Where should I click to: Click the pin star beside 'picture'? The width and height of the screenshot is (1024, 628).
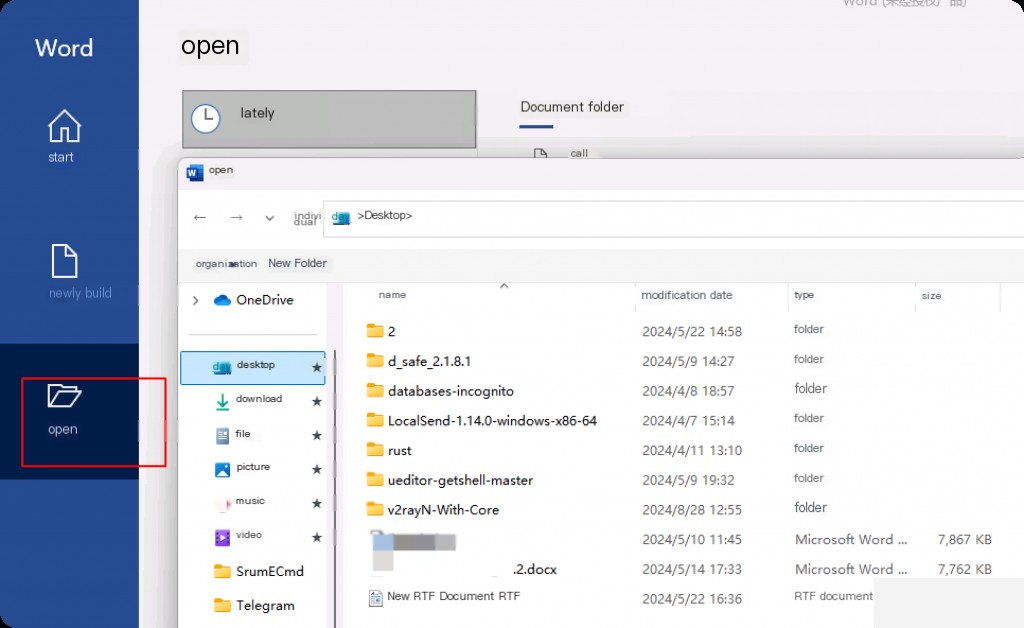pyautogui.click(x=317, y=469)
